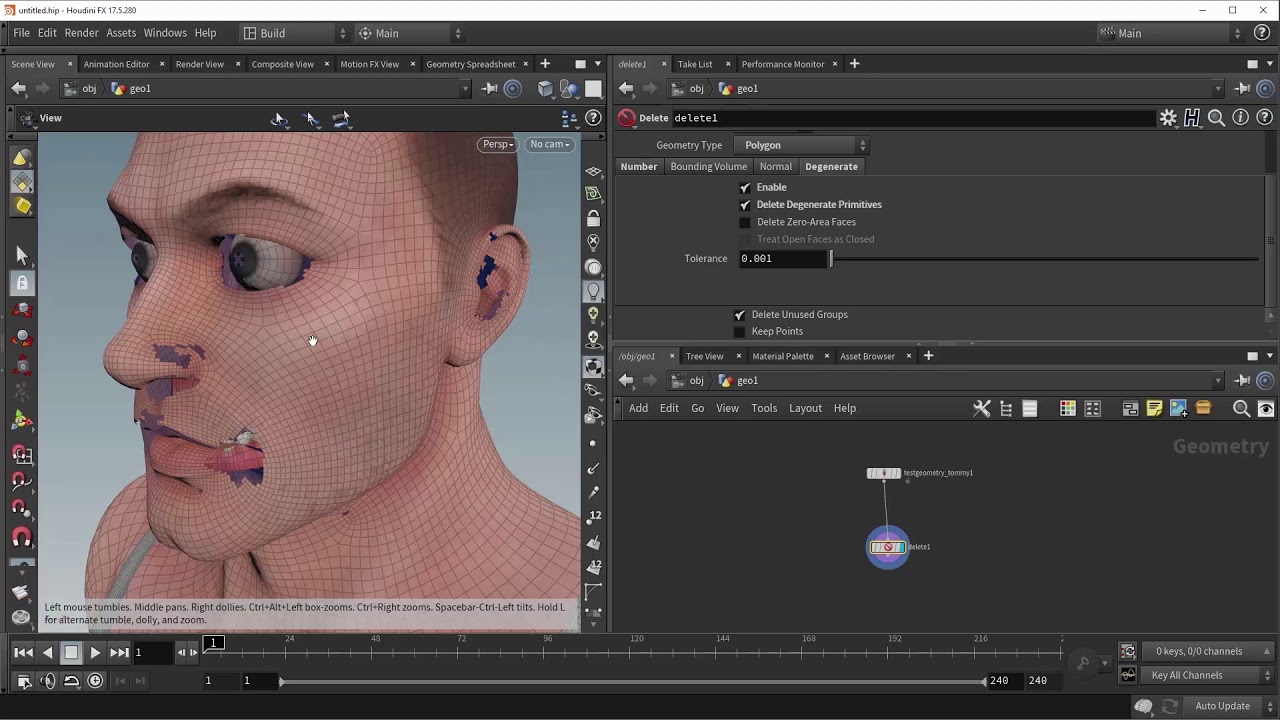Open the Windows menu
Screen dimensions: 1280x720
pyautogui.click(x=165, y=33)
